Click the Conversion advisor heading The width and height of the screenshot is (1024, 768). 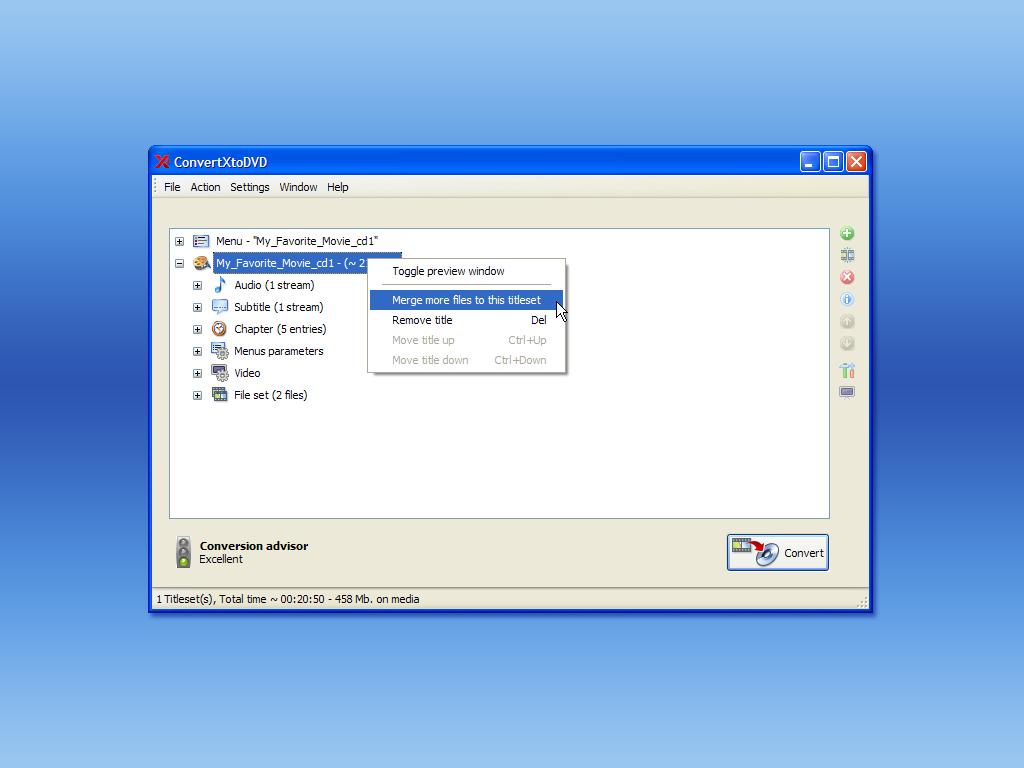[x=254, y=546]
